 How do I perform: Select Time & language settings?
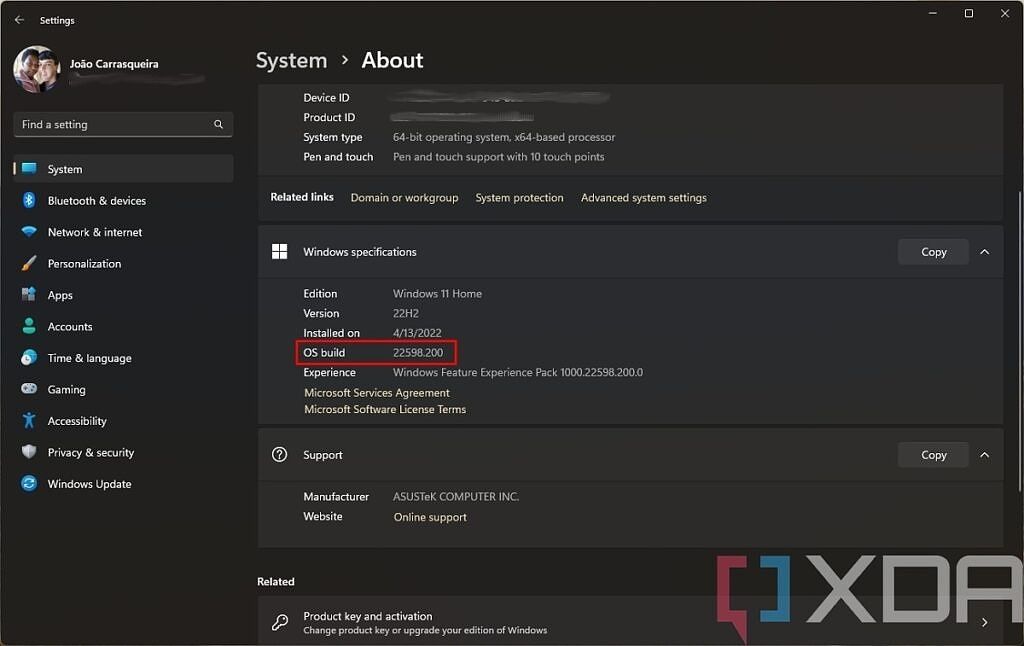coord(89,358)
